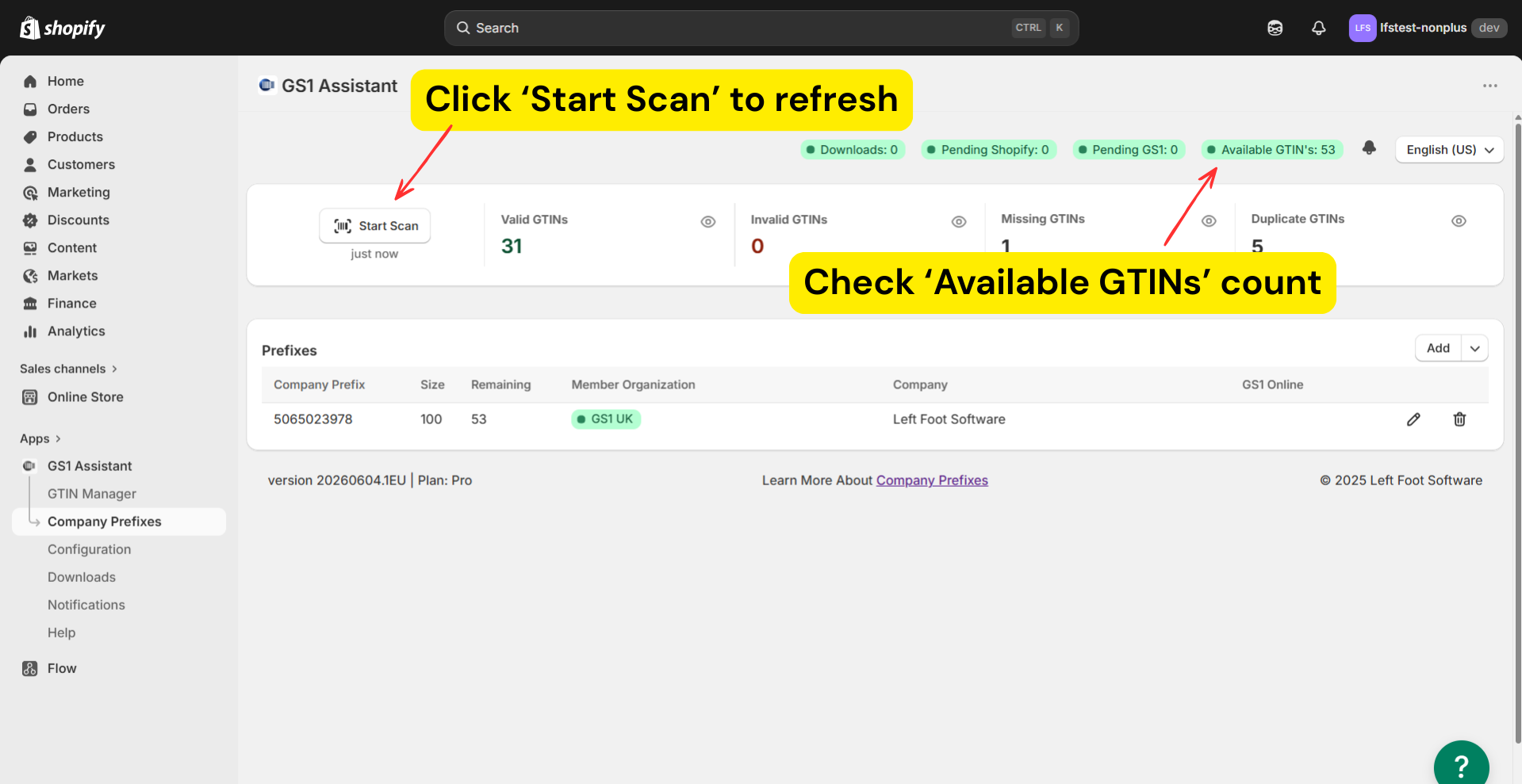This screenshot has height=784, width=1522.
Task: Delete prefix 5065023978 with trash icon
Action: tap(1459, 419)
